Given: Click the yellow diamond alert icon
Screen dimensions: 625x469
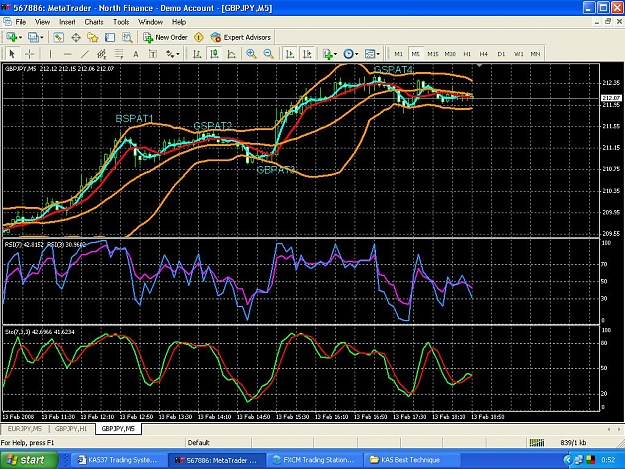Looking at the screenshot, I should (x=199, y=37).
